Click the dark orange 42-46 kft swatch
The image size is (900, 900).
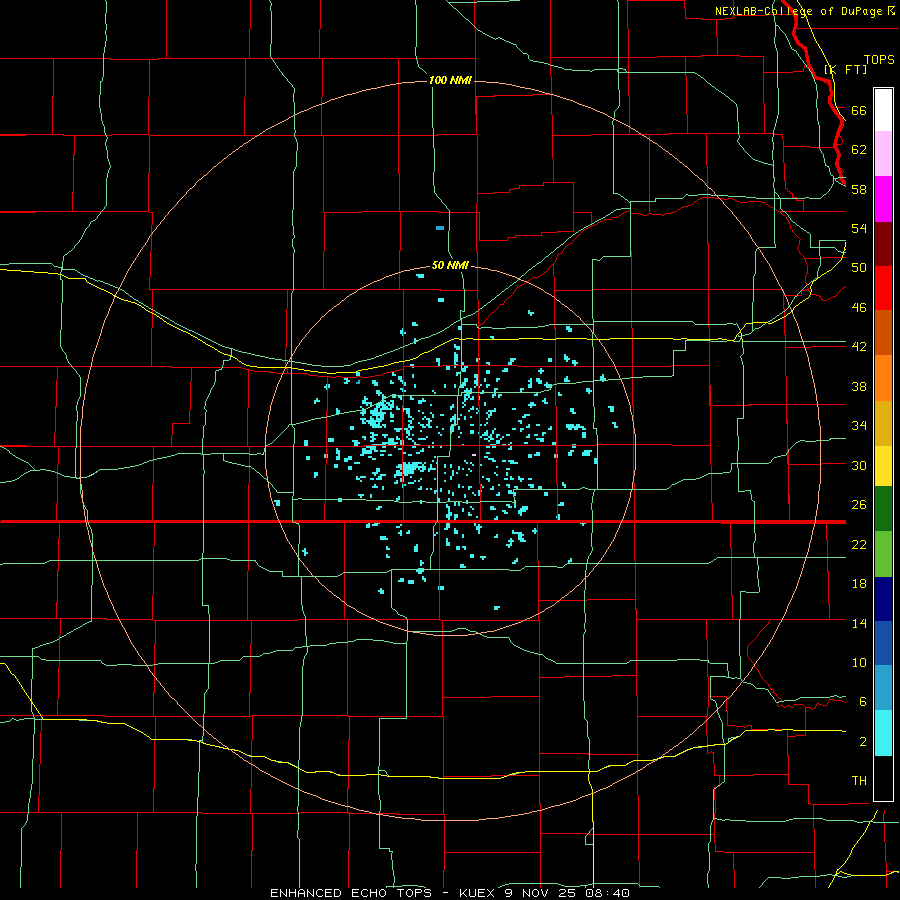tap(883, 332)
